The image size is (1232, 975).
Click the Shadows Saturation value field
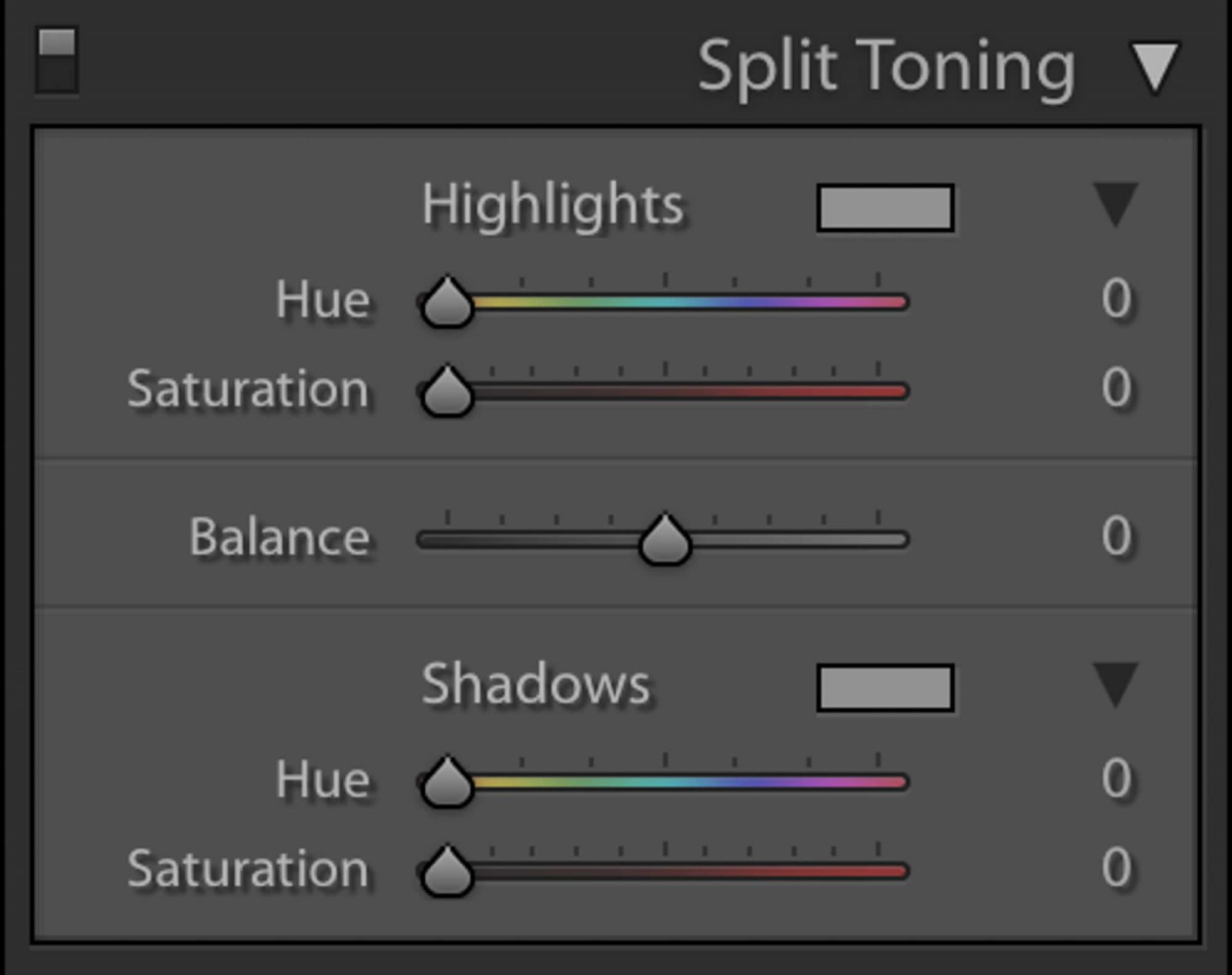[1116, 868]
